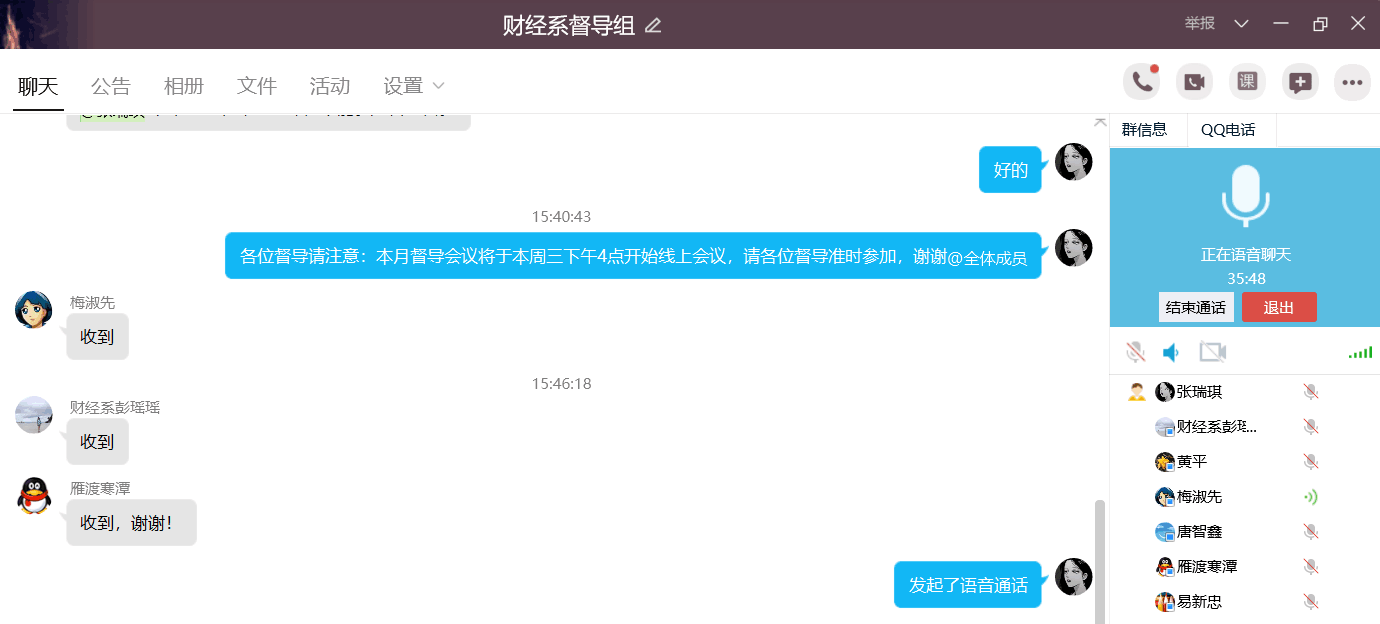Click the chat area vertical scrollbar
Image resolution: width=1380 pixels, height=624 pixels.
click(1100, 562)
